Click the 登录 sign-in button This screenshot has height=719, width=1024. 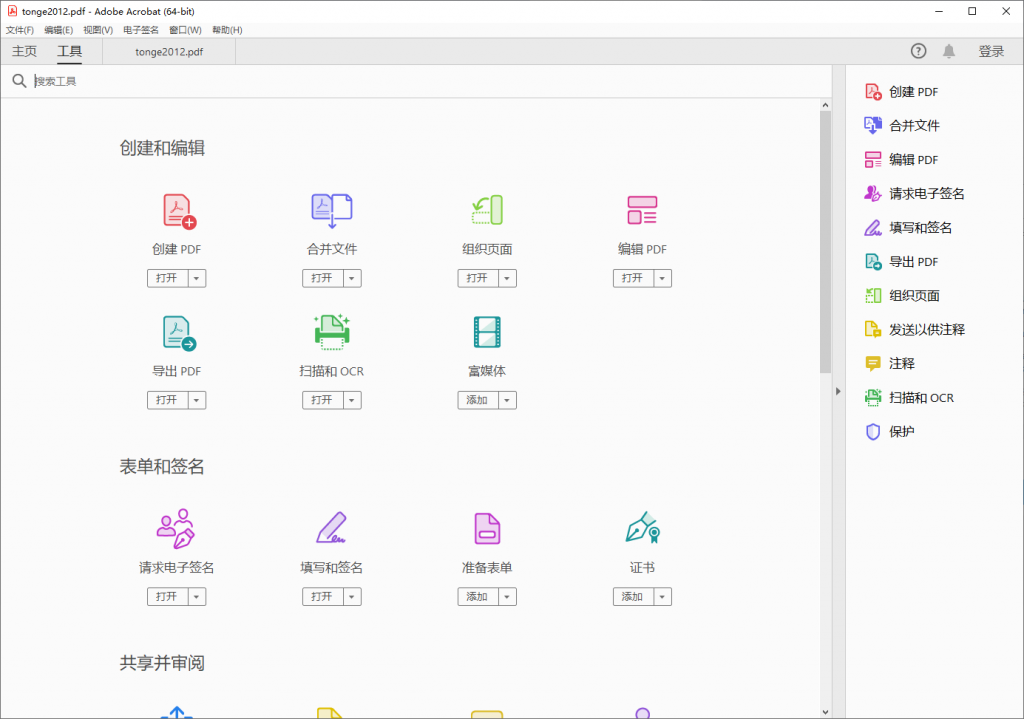[991, 52]
